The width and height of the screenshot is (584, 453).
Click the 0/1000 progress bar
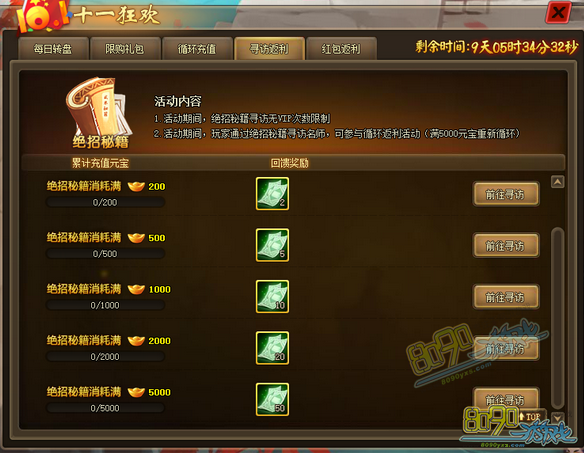[105, 305]
